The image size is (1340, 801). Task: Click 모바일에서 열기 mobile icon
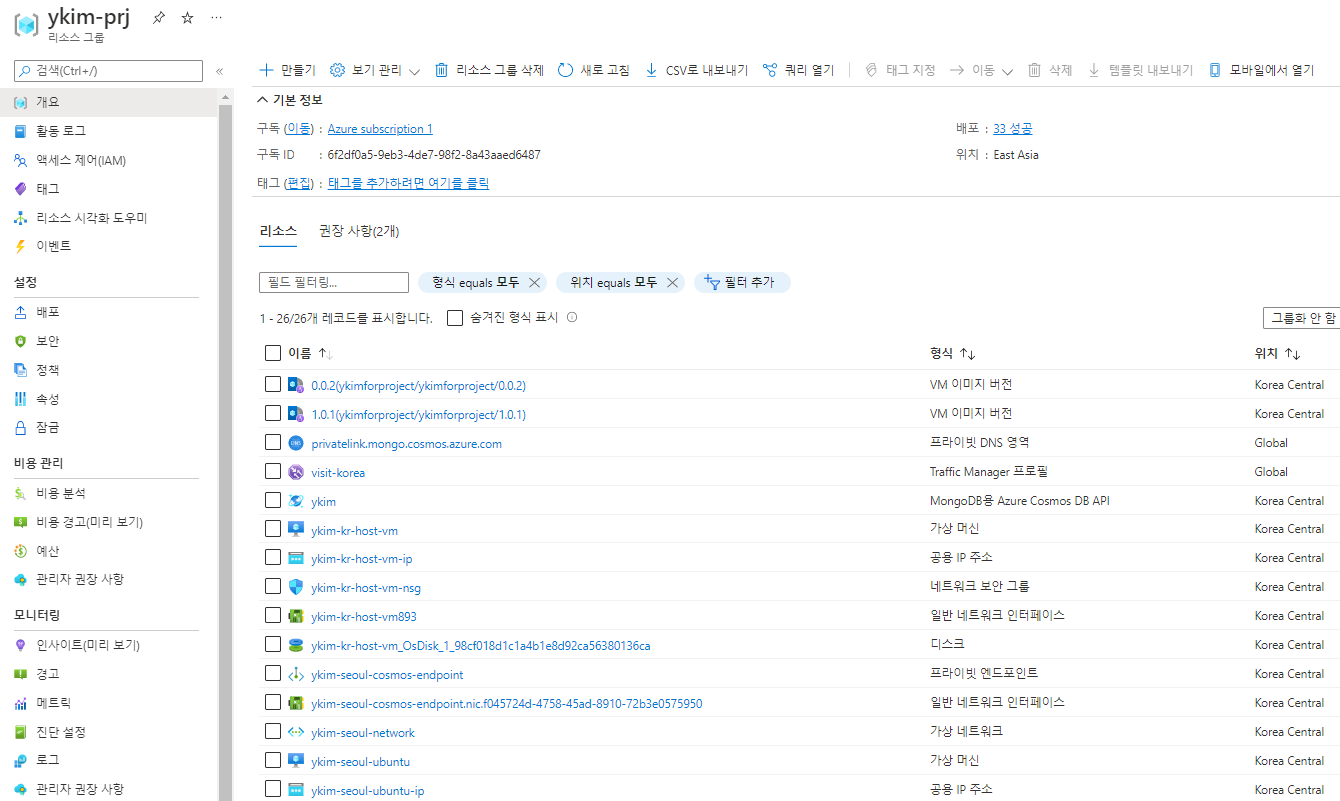[1215, 70]
